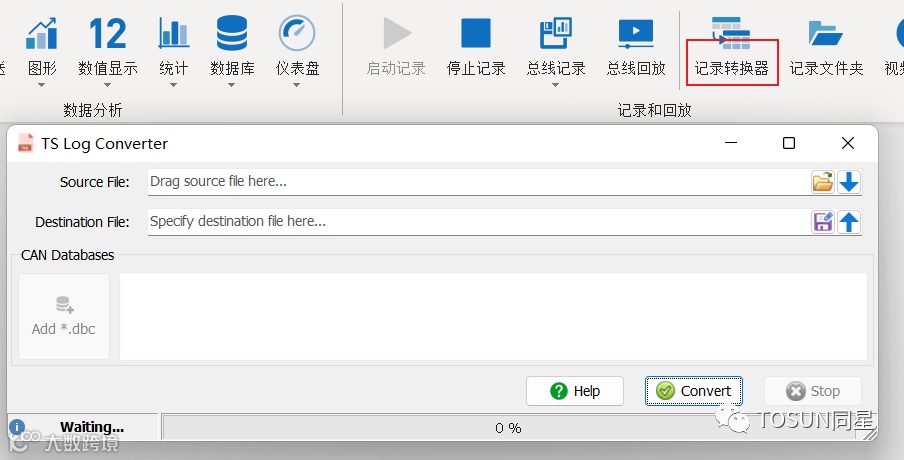The height and width of the screenshot is (460, 904).
Task: Click the disabled Stop button
Action: pos(813,391)
